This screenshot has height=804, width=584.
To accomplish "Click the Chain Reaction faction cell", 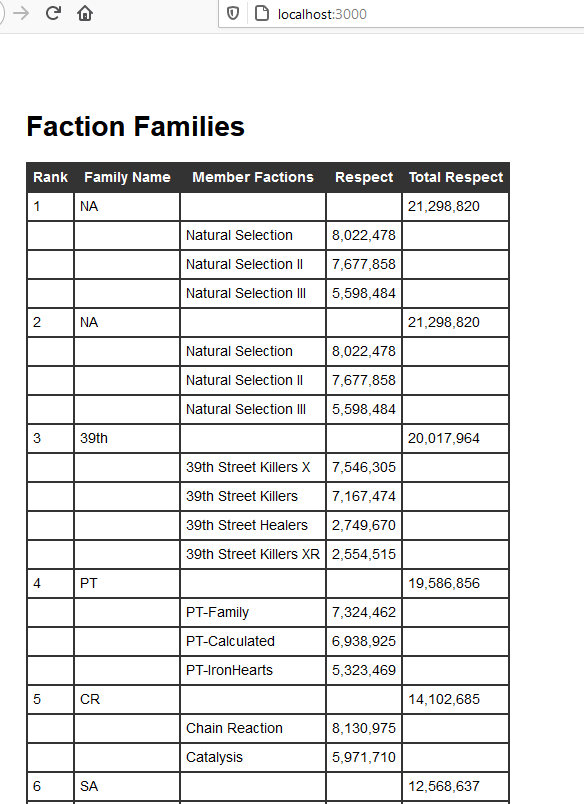I will coord(253,728).
